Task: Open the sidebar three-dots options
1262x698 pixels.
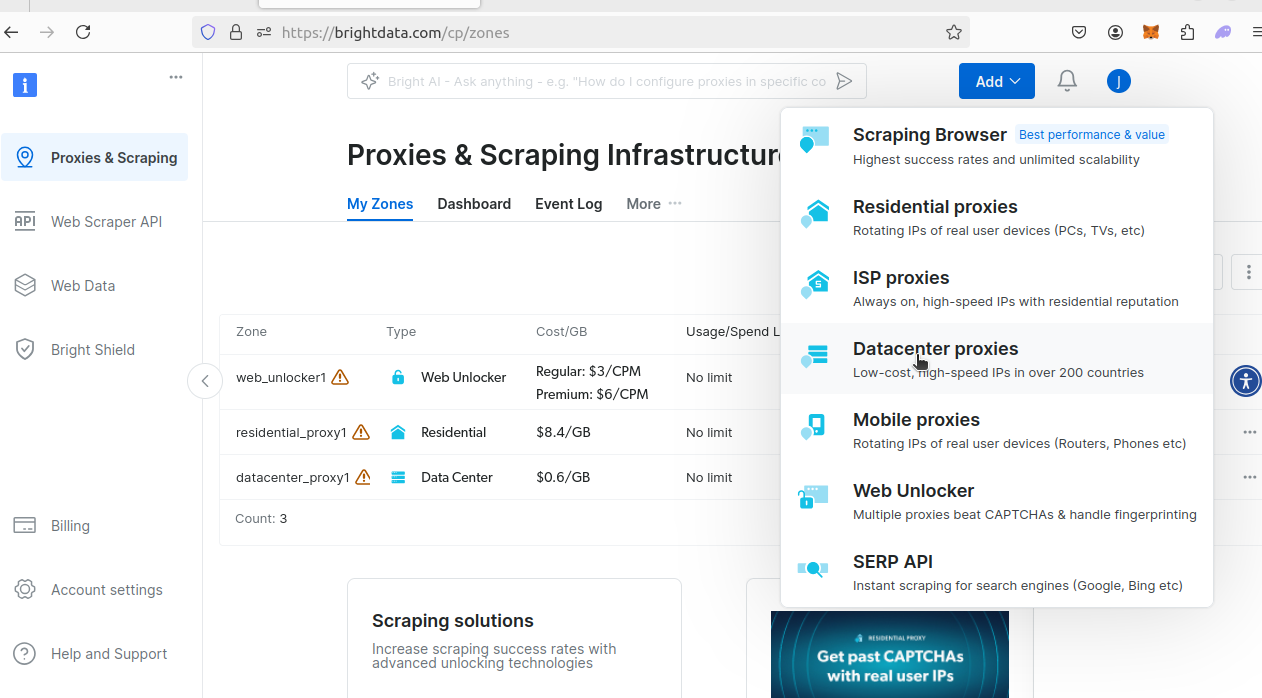Action: point(176,77)
